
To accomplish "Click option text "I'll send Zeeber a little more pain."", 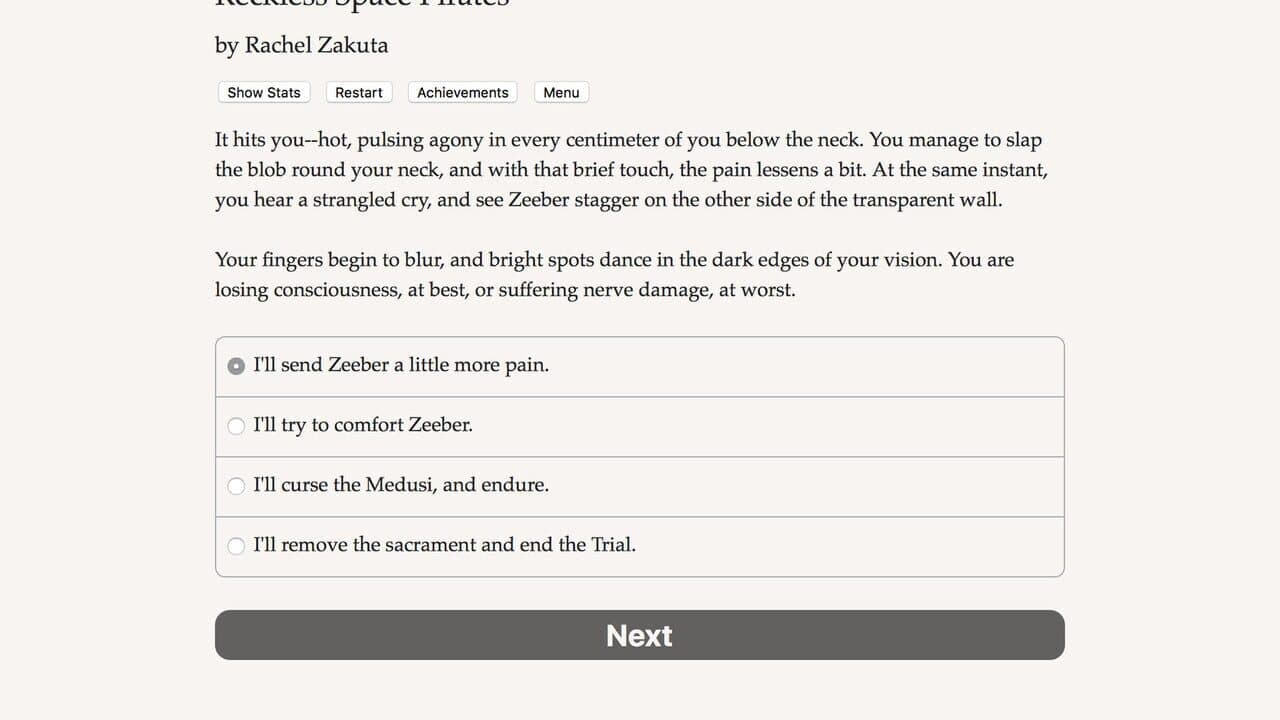I will pos(401,365).
